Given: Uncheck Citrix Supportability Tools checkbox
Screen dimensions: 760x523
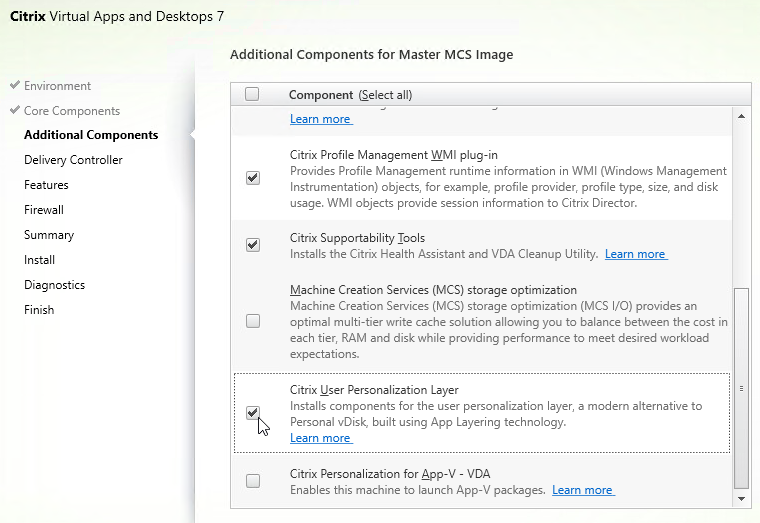Looking at the screenshot, I should pos(253,245).
